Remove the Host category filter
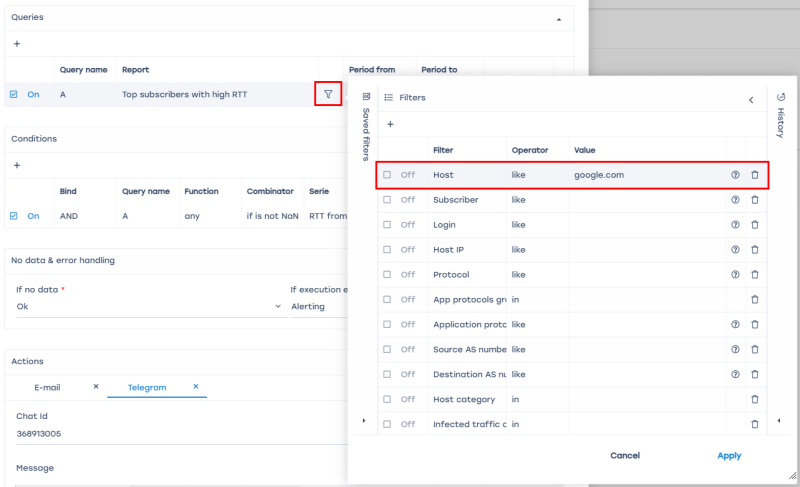Image resolution: width=800 pixels, height=487 pixels. click(x=755, y=399)
